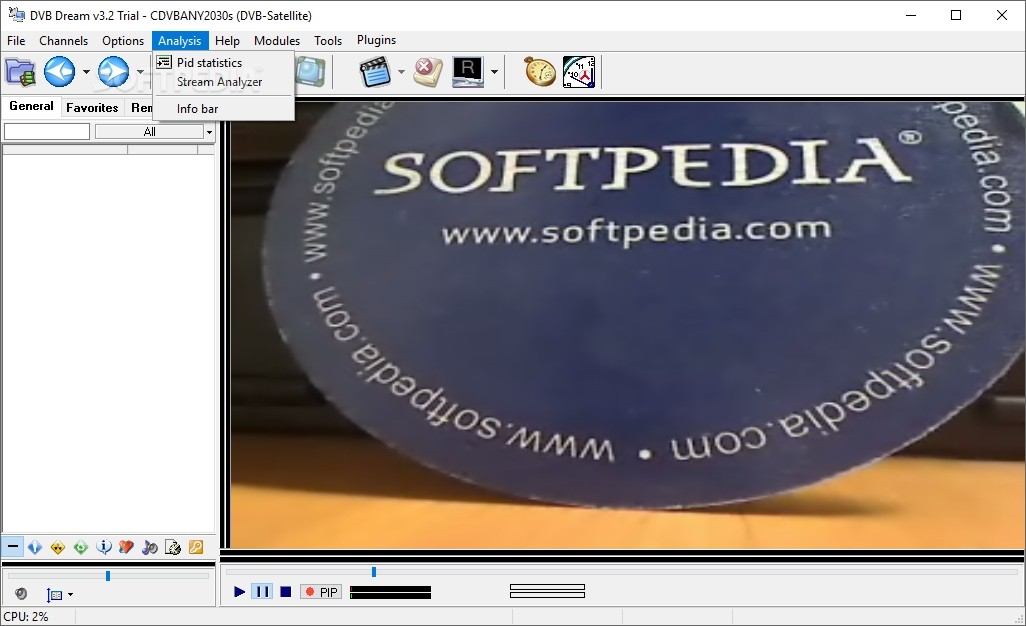Open the File menu
This screenshot has width=1026, height=626.
pyautogui.click(x=16, y=41)
